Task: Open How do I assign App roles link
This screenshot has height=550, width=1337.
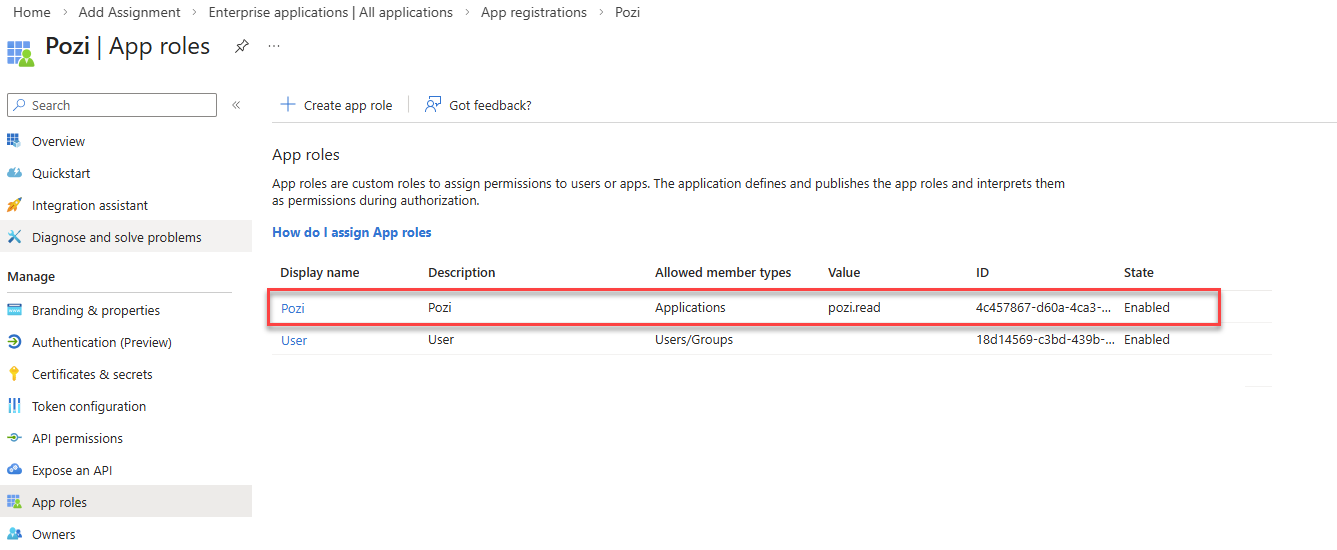Action: [352, 232]
